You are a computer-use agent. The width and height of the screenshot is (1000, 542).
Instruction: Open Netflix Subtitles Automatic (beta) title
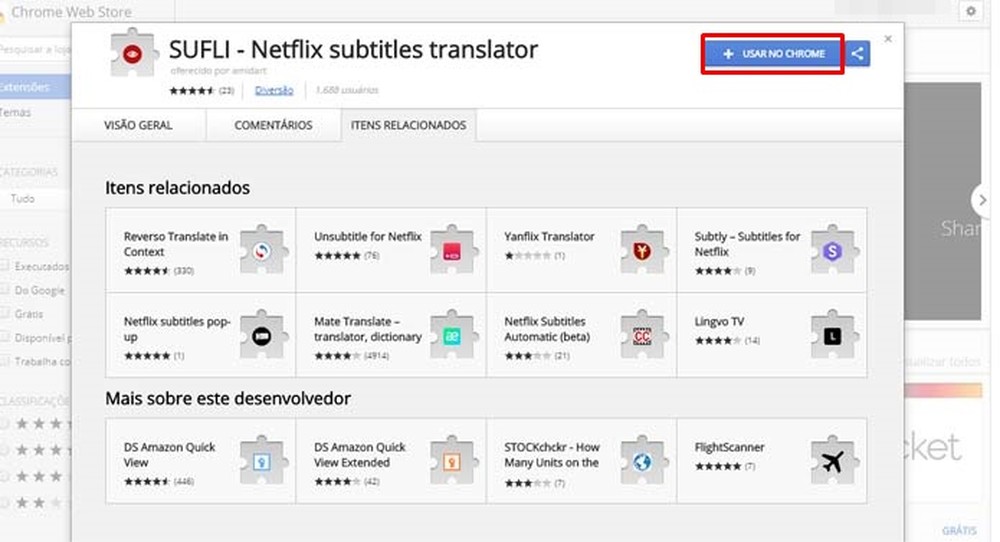coord(547,329)
